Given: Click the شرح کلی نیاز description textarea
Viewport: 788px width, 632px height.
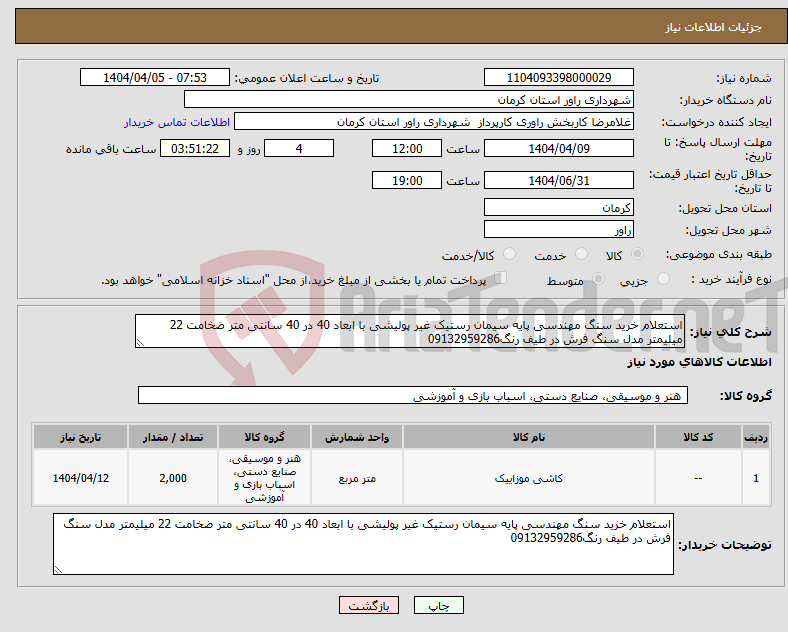Looking at the screenshot, I should coord(410,331).
